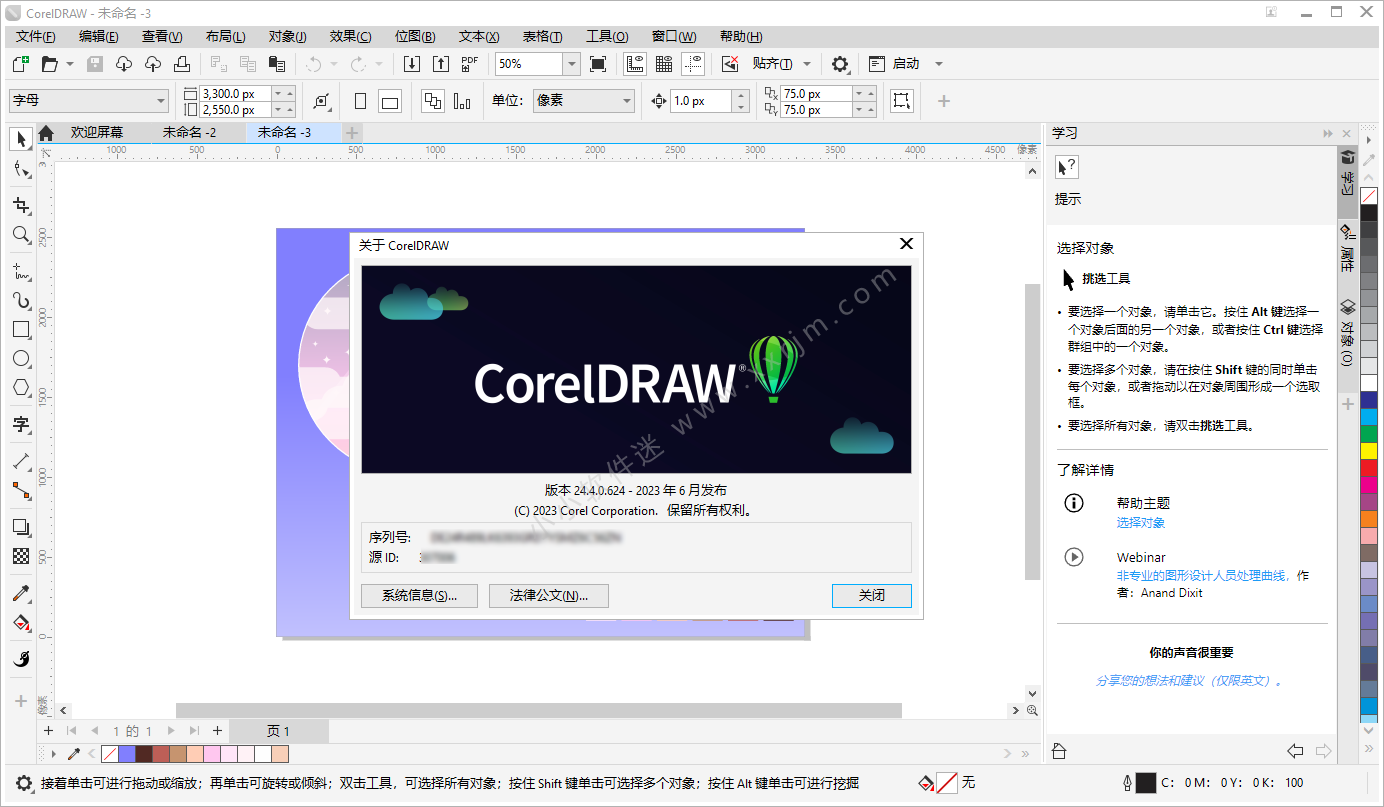Expand the Open file dropdown arrow
The image size is (1384, 807).
[70, 64]
